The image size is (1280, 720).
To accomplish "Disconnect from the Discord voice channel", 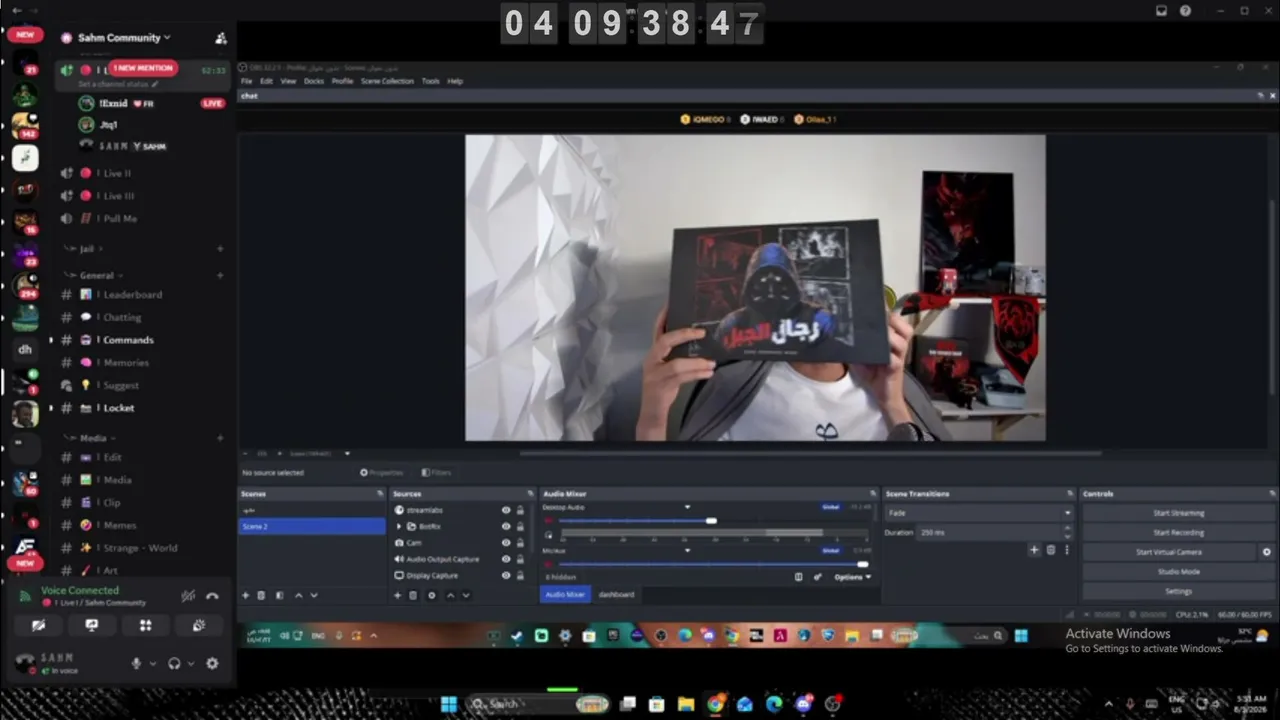I will coord(212,596).
